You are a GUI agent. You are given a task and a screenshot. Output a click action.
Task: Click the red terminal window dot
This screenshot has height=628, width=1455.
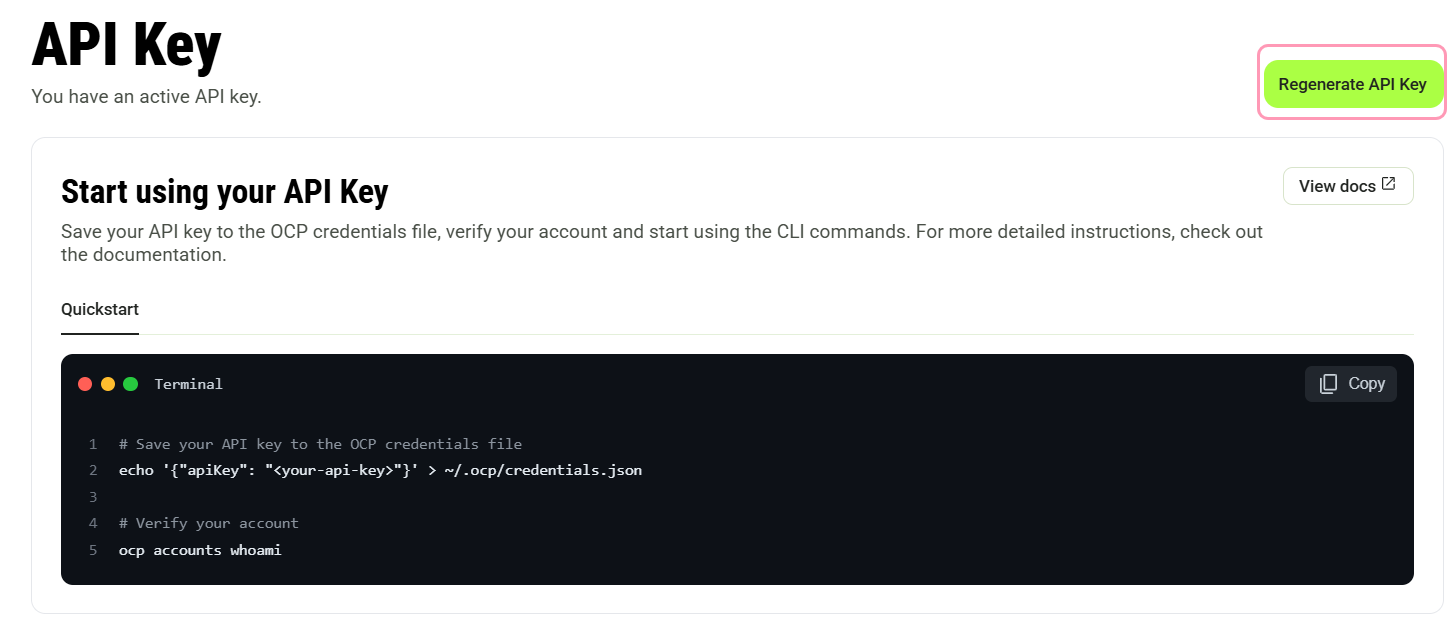click(85, 384)
